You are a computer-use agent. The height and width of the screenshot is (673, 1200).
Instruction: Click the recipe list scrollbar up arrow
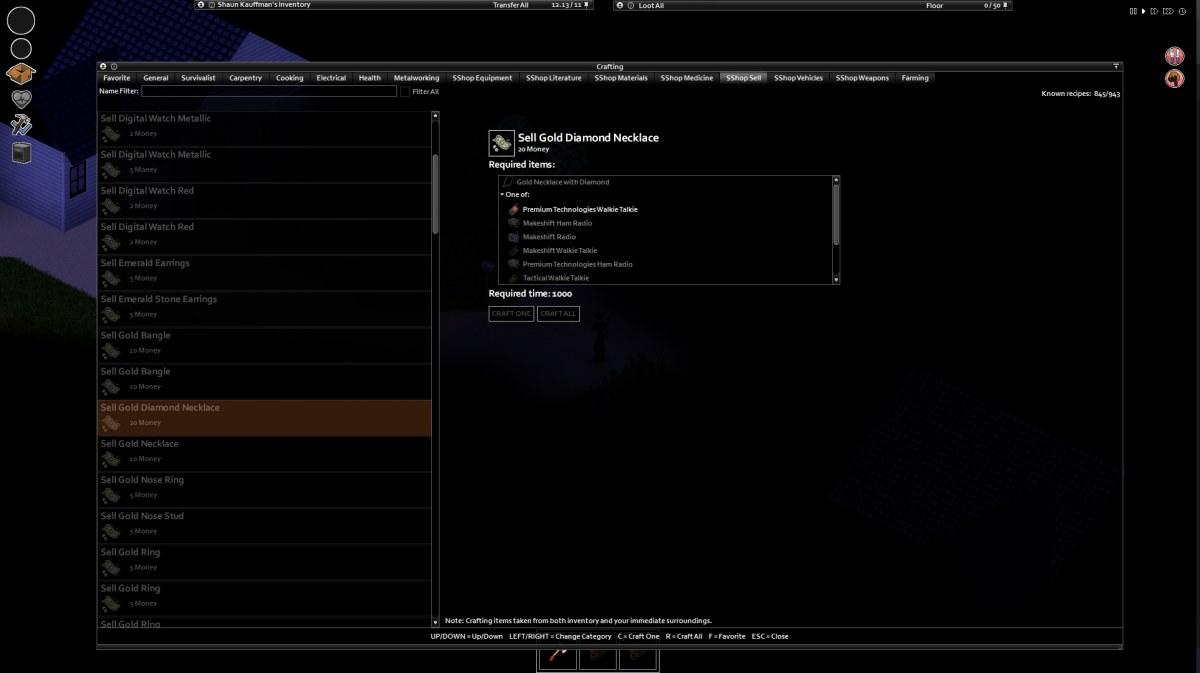tap(435, 116)
